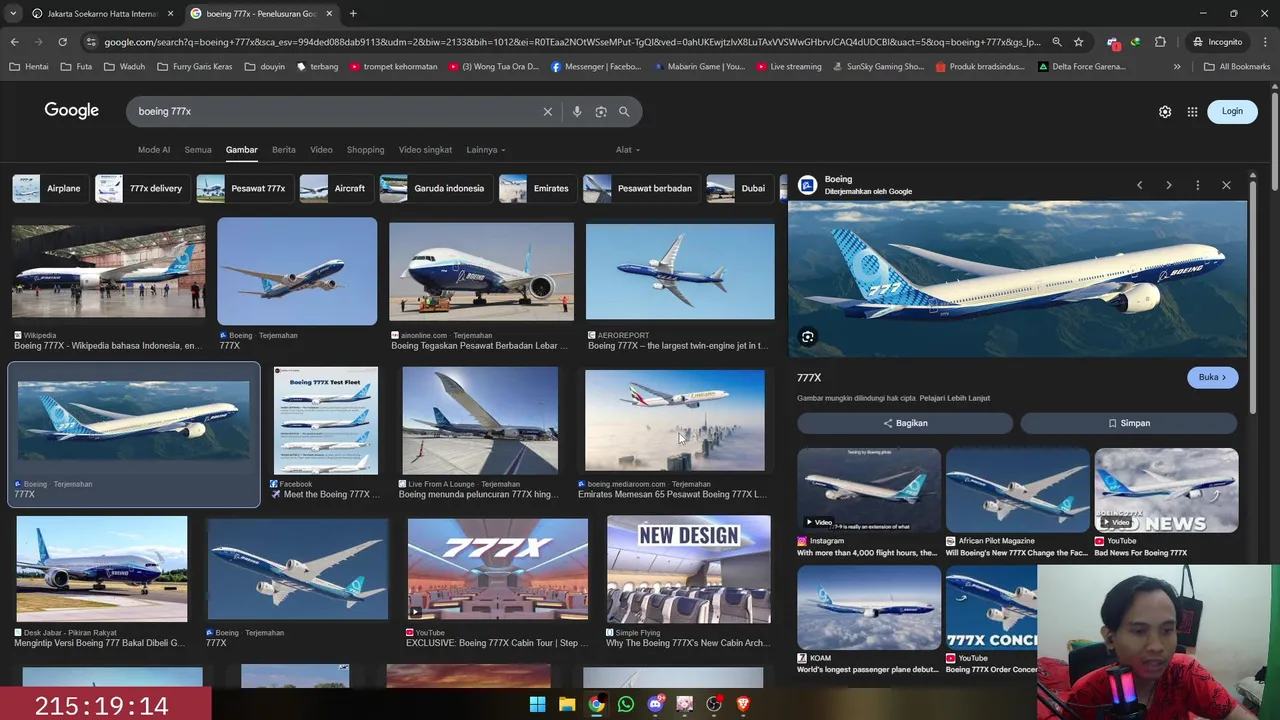Open the AEROREPORT Boeing 777X thumbnail
The width and height of the screenshot is (1280, 720).
[680, 271]
